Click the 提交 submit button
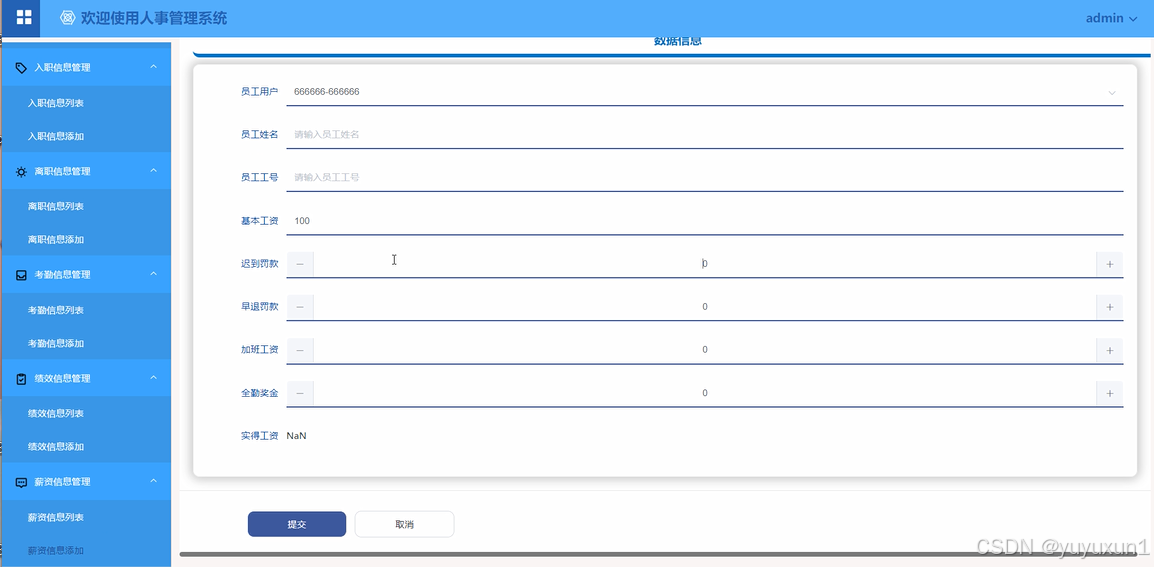1154x567 pixels. (x=297, y=524)
